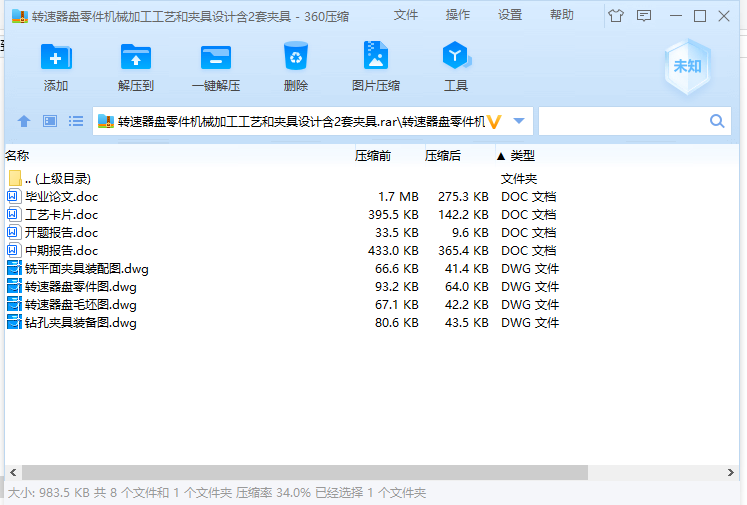The height and width of the screenshot is (505, 747).
Task: Click the 一键解压 one-click extract icon
Action: [x=216, y=58]
